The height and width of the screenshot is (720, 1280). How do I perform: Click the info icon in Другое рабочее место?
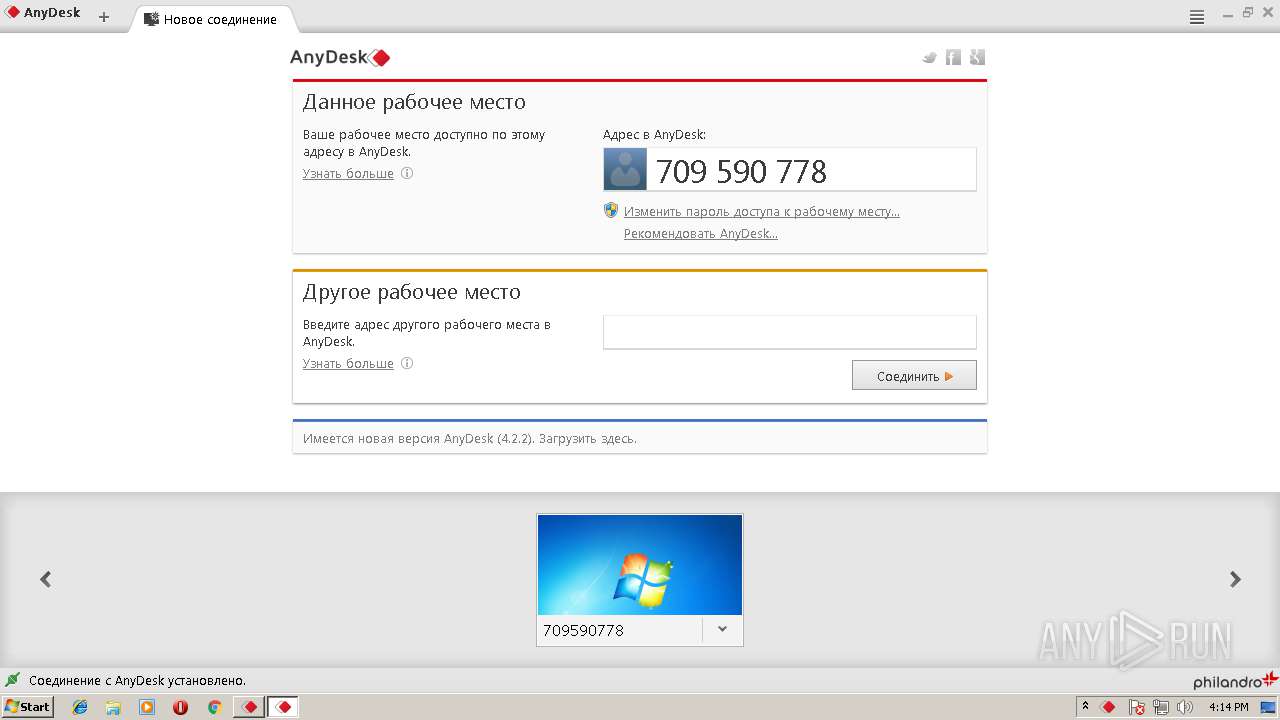(407, 363)
